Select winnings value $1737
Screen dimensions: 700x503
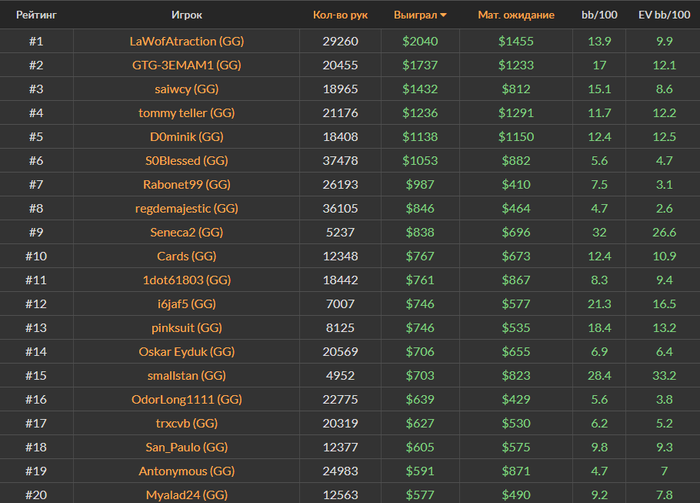(x=420, y=65)
